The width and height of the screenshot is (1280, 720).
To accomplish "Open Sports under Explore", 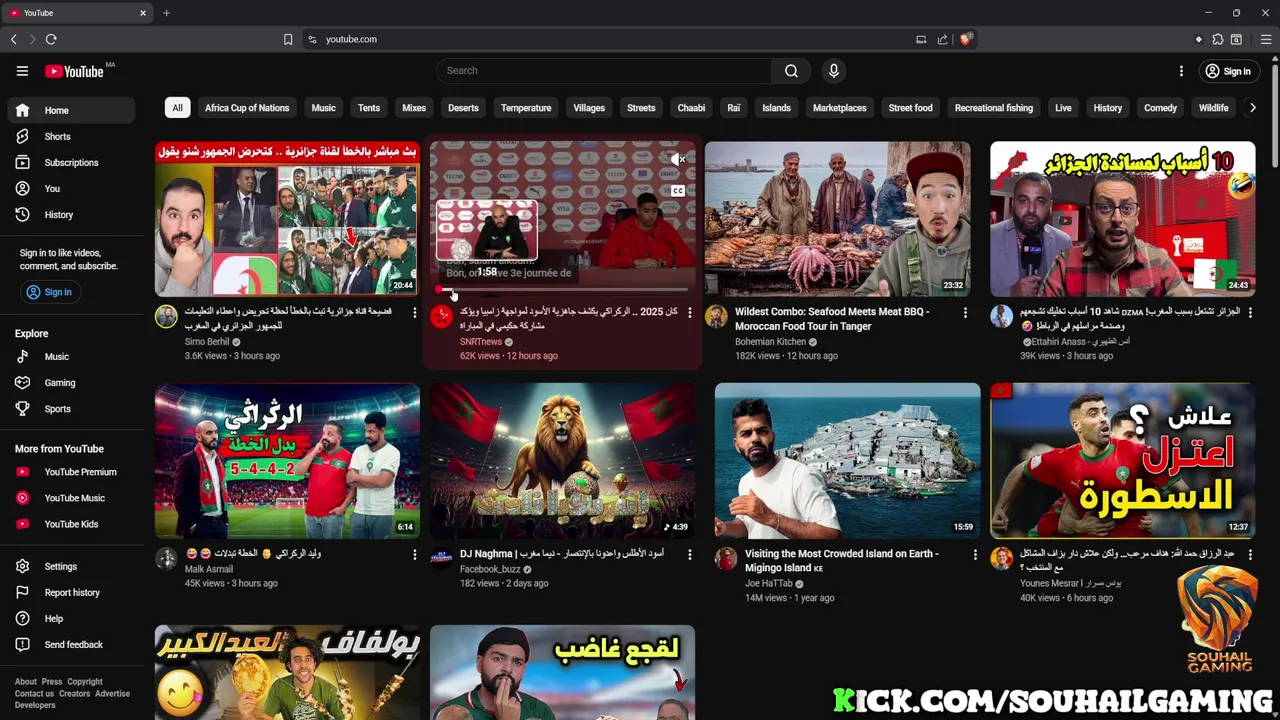I will click(x=71, y=408).
